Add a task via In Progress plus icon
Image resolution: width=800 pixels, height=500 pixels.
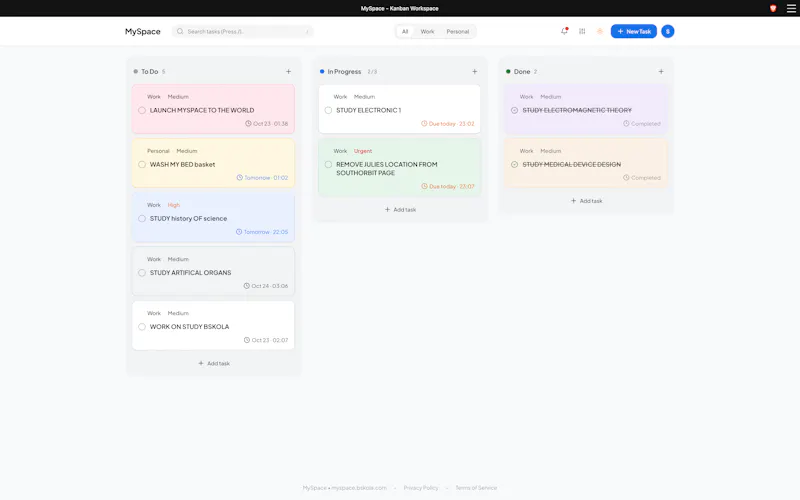tap(474, 71)
